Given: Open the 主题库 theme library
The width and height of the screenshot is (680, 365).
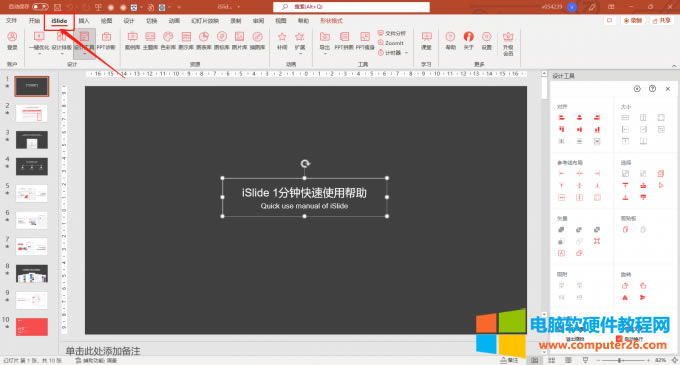Looking at the screenshot, I should point(150,41).
